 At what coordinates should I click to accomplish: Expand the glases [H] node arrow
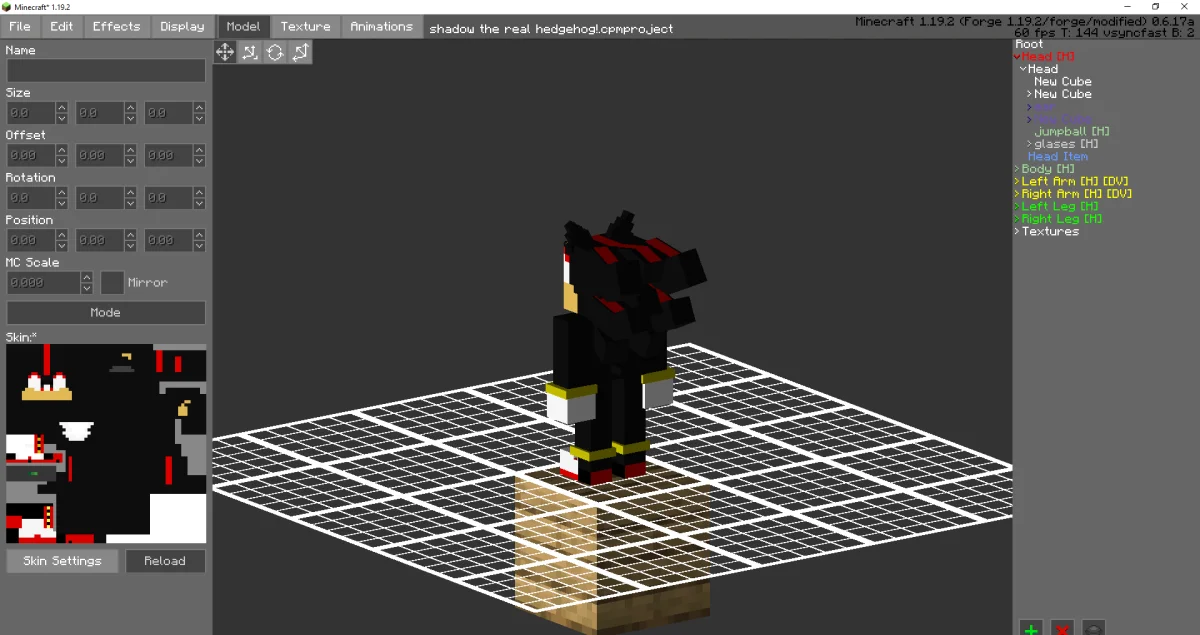[1029, 144]
